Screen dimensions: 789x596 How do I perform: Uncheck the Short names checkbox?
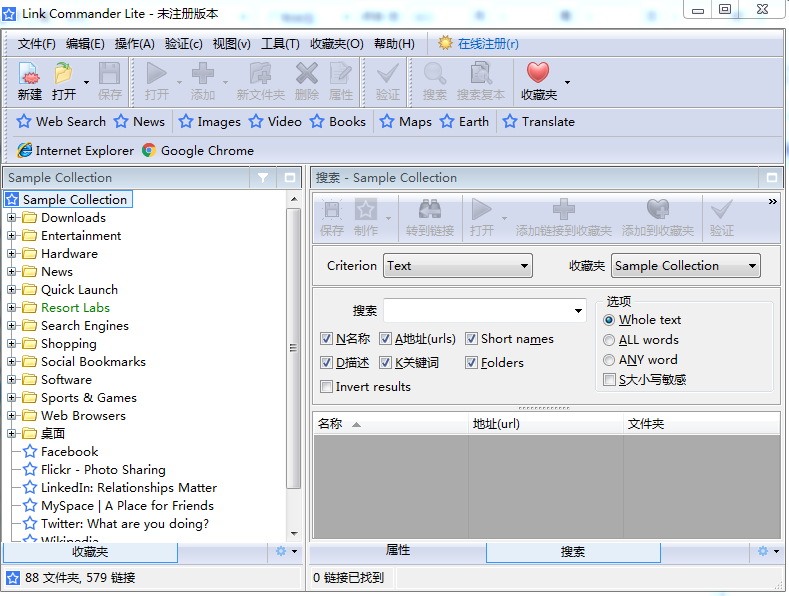[x=471, y=339]
